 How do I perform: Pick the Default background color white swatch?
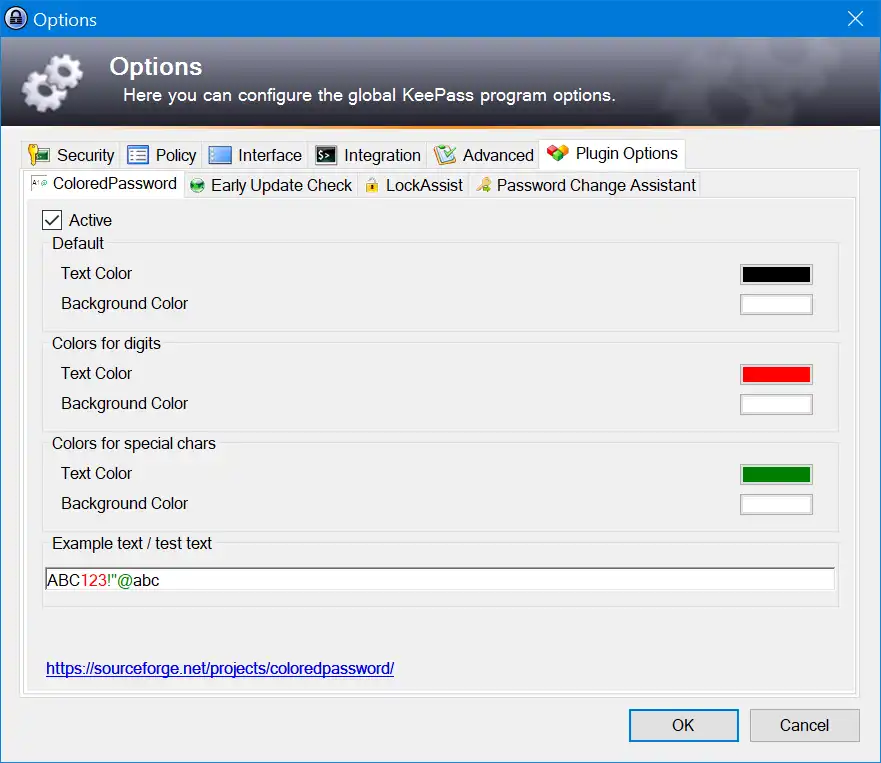[776, 305]
